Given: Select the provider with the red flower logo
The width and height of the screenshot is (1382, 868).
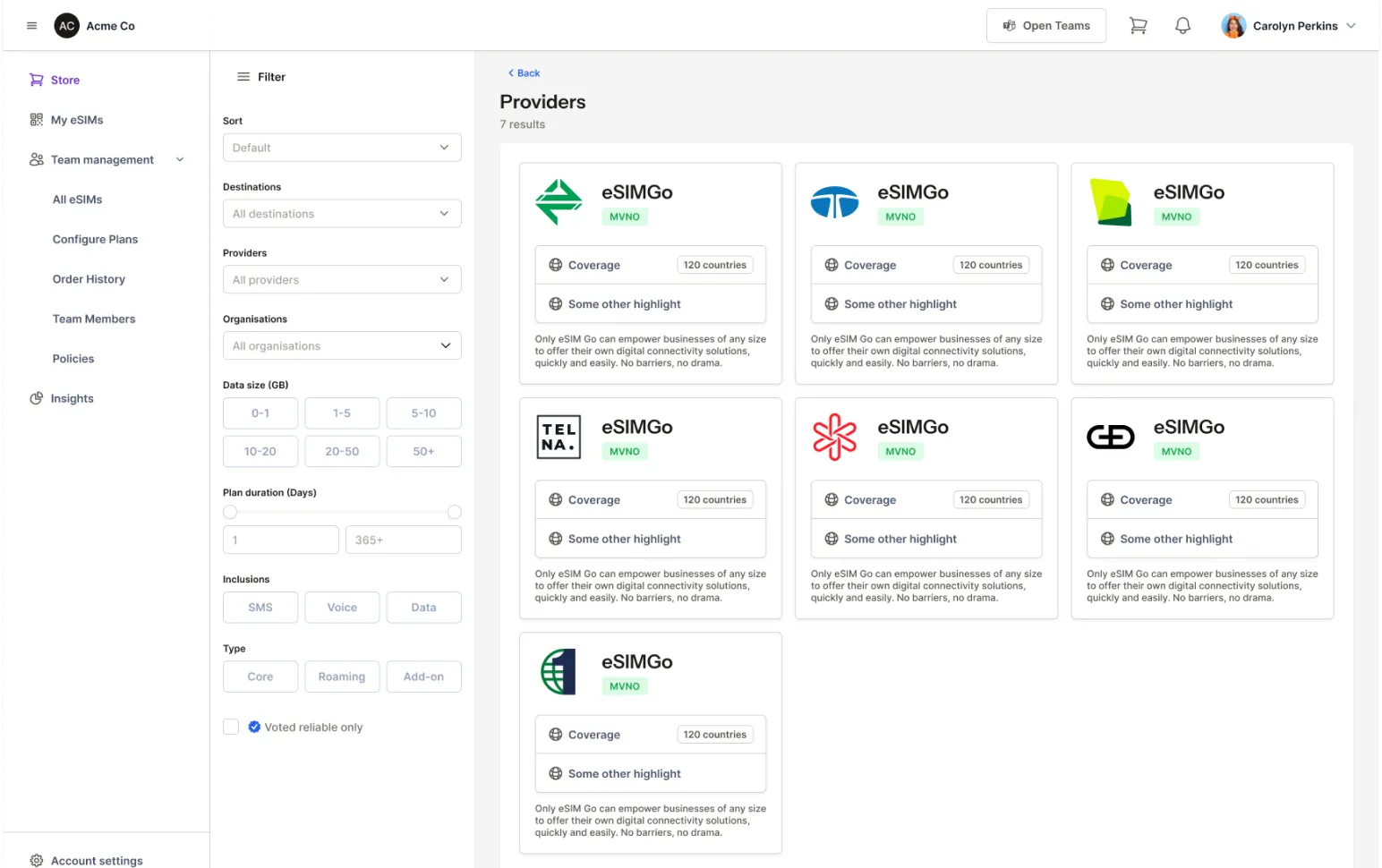Looking at the screenshot, I should pos(835,437).
